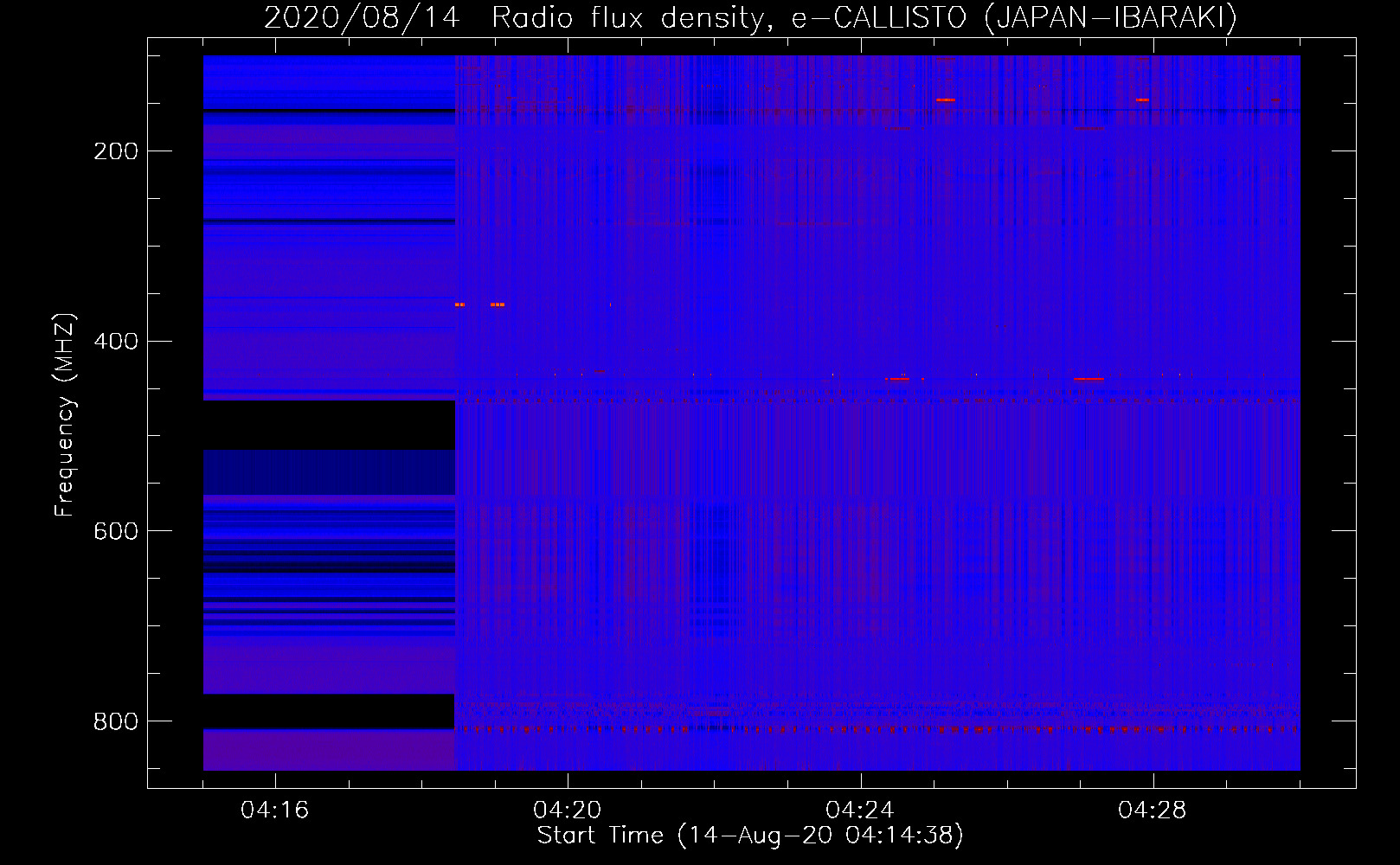
Task: Click the plot title '2020/08/14 Radio flux density'
Action: (x=750, y=18)
